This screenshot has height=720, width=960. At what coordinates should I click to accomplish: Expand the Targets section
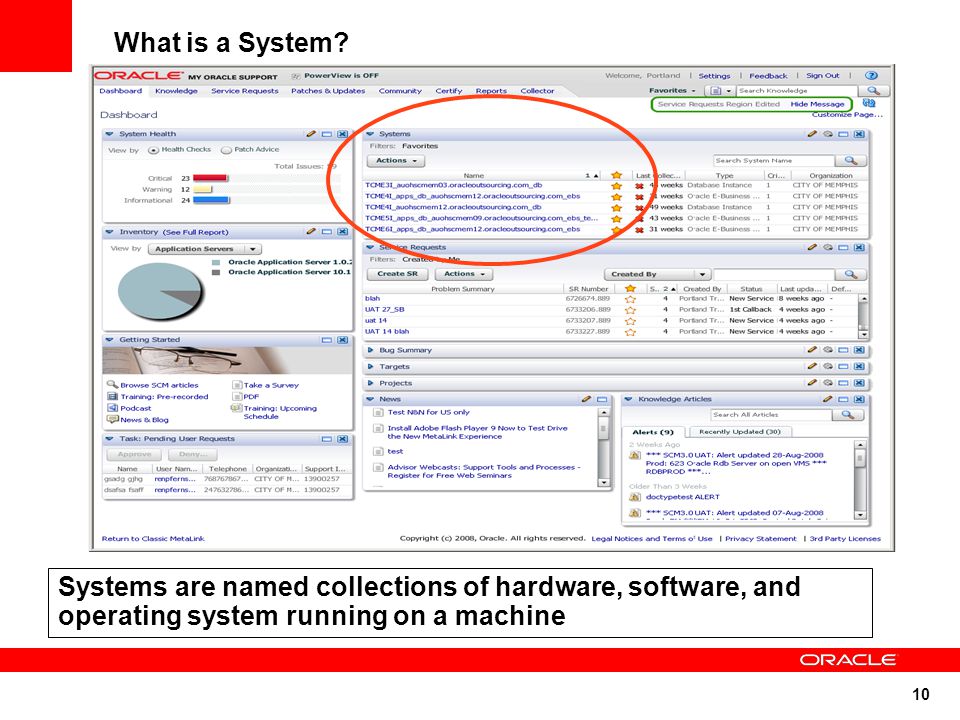370,367
